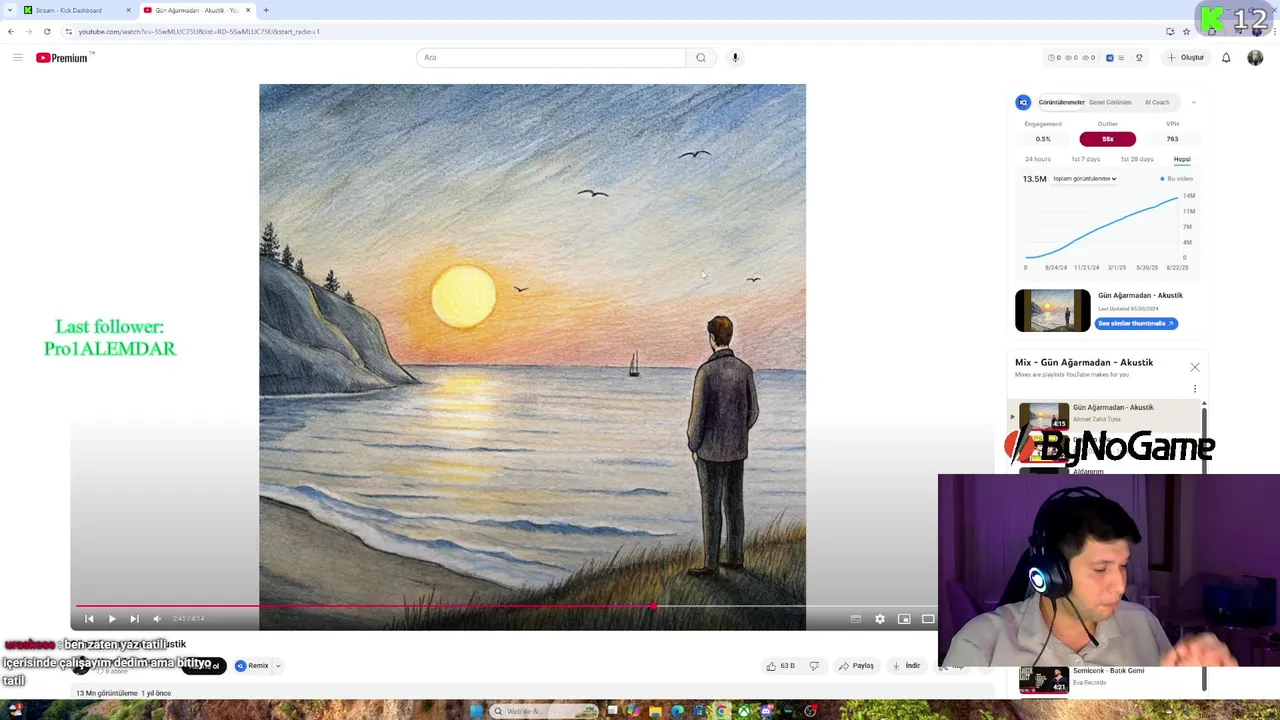The image size is (1280, 720).
Task: Switch to the Genel Görünüm tab
Action: (x=1110, y=102)
